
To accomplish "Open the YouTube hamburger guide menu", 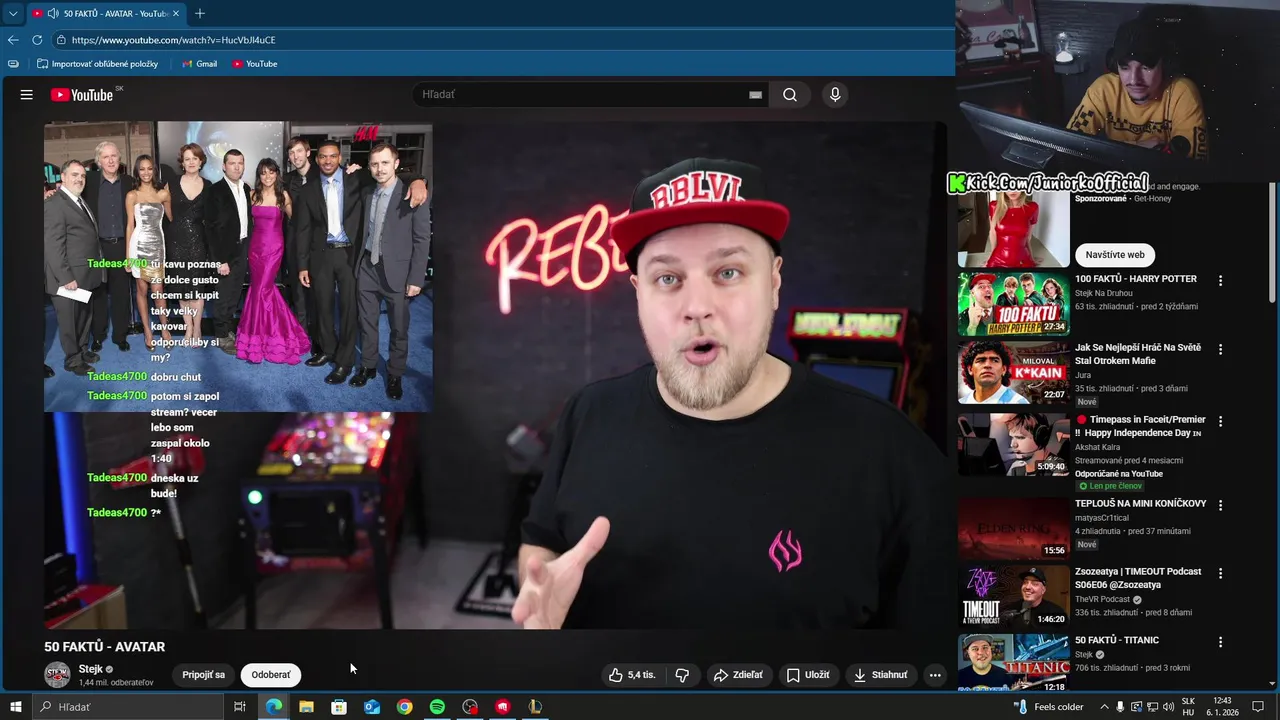I will (x=27, y=95).
